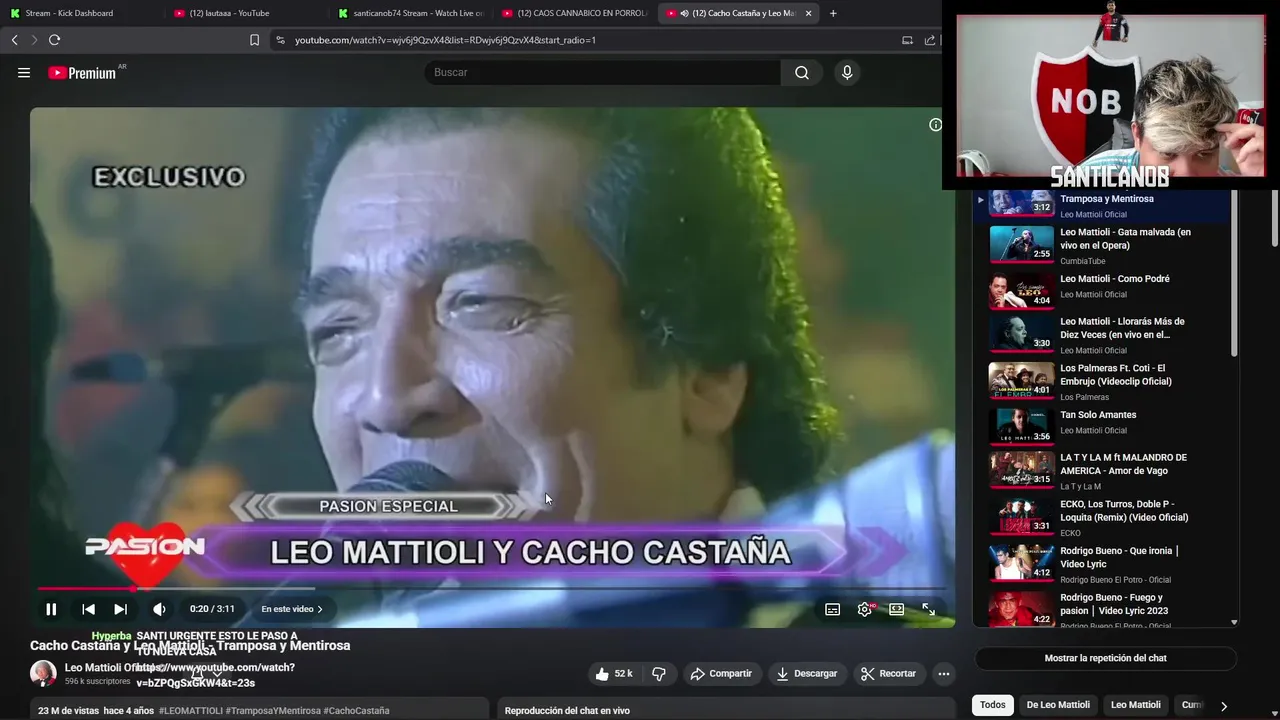
Task: Toggle subtitles on the player
Action: [832, 609]
